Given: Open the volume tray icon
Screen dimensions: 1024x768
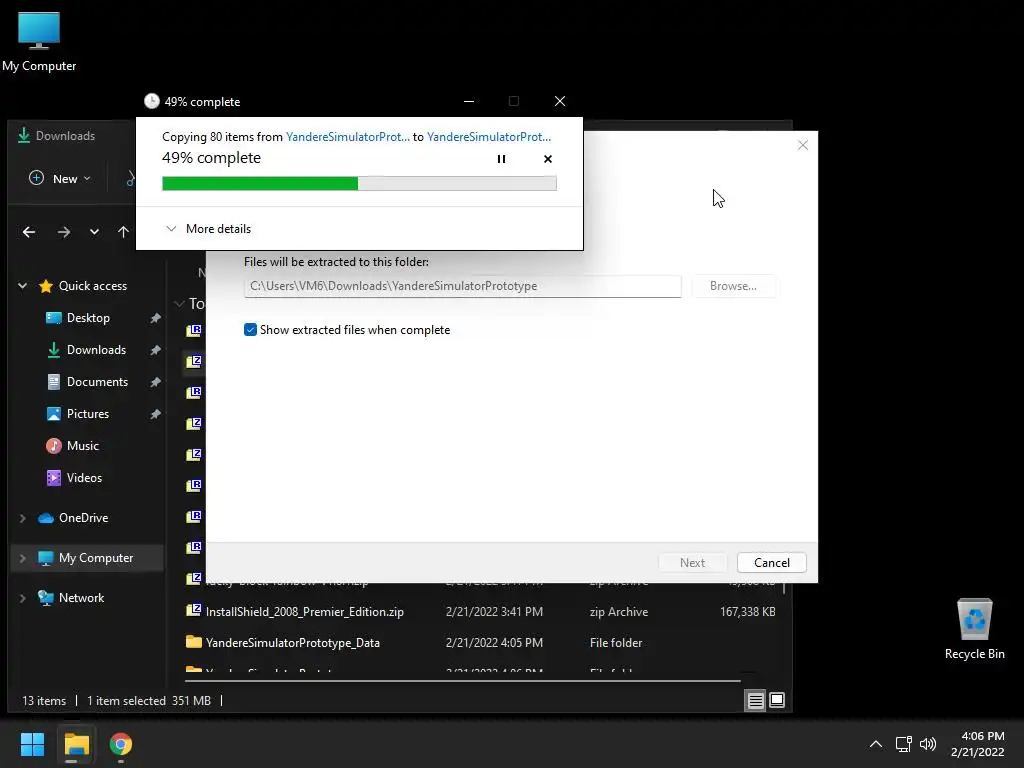Looking at the screenshot, I should (x=927, y=744).
